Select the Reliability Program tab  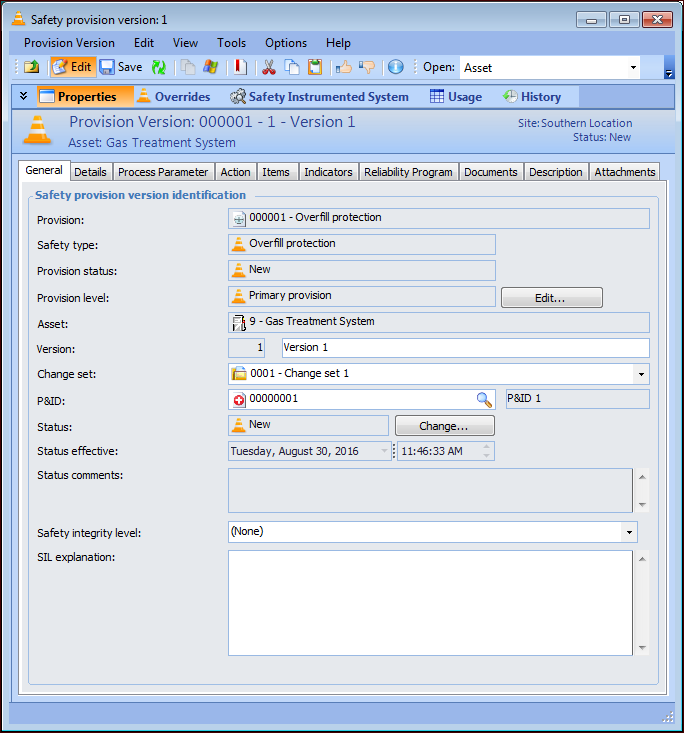tap(408, 172)
